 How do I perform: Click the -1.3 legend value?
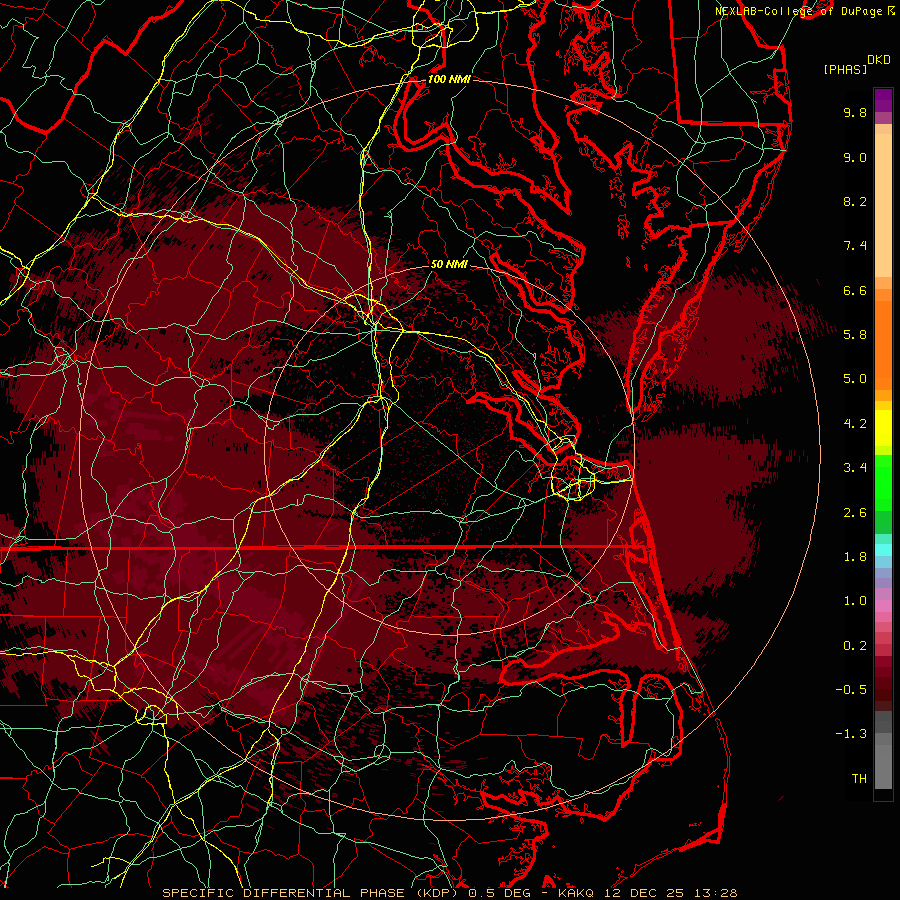[851, 734]
